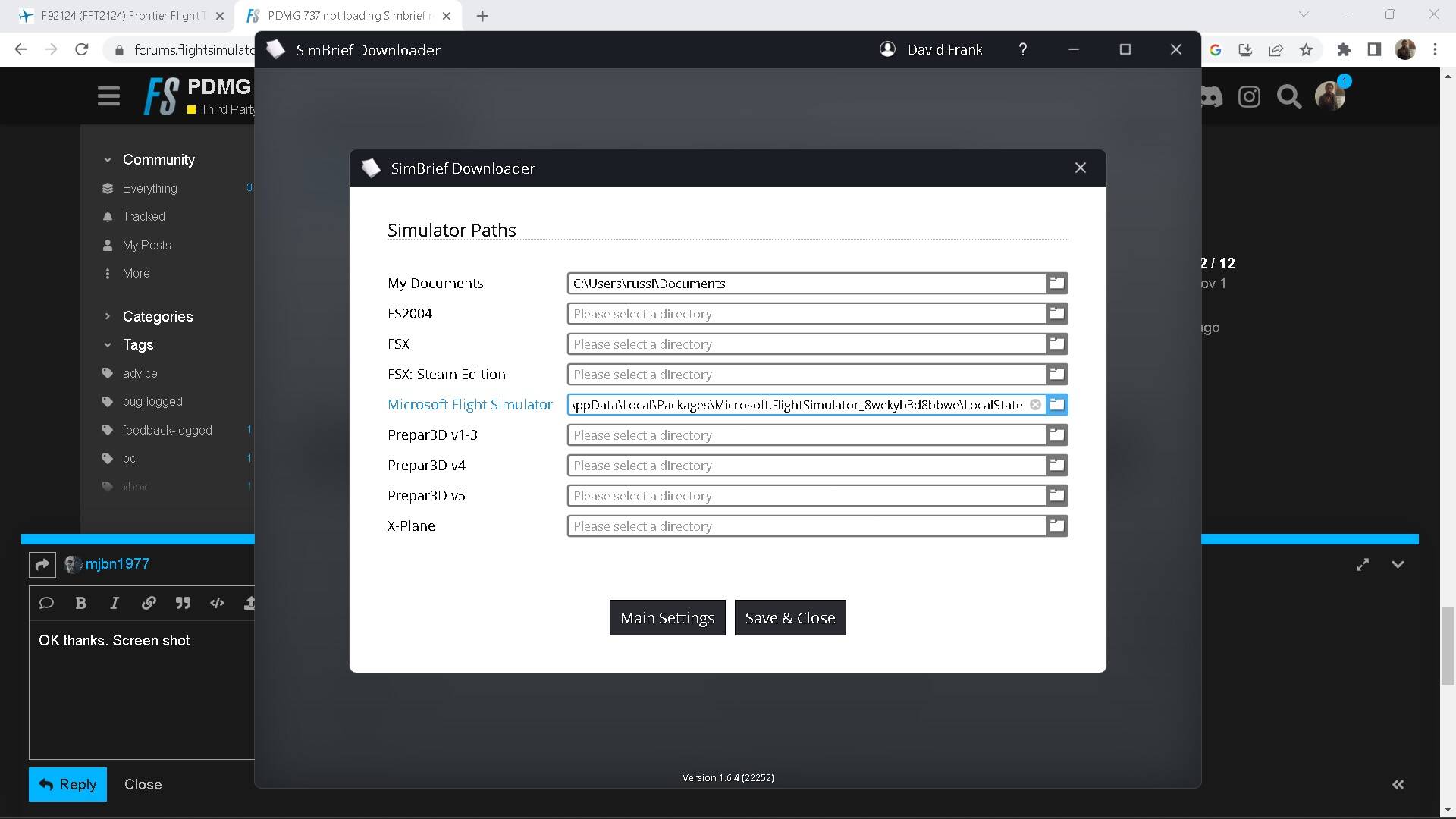Open browser tab search chevron
The image size is (1456, 819).
[1304, 14]
